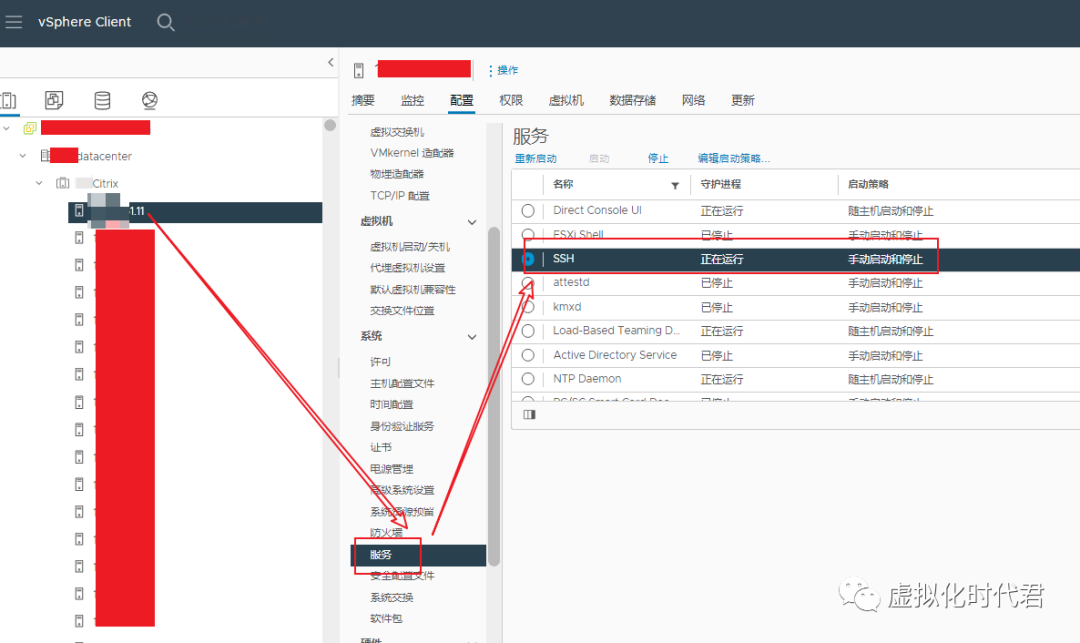Viewport: 1080px width, 643px height.
Task: Open the 监控 tab
Action: coord(413,101)
